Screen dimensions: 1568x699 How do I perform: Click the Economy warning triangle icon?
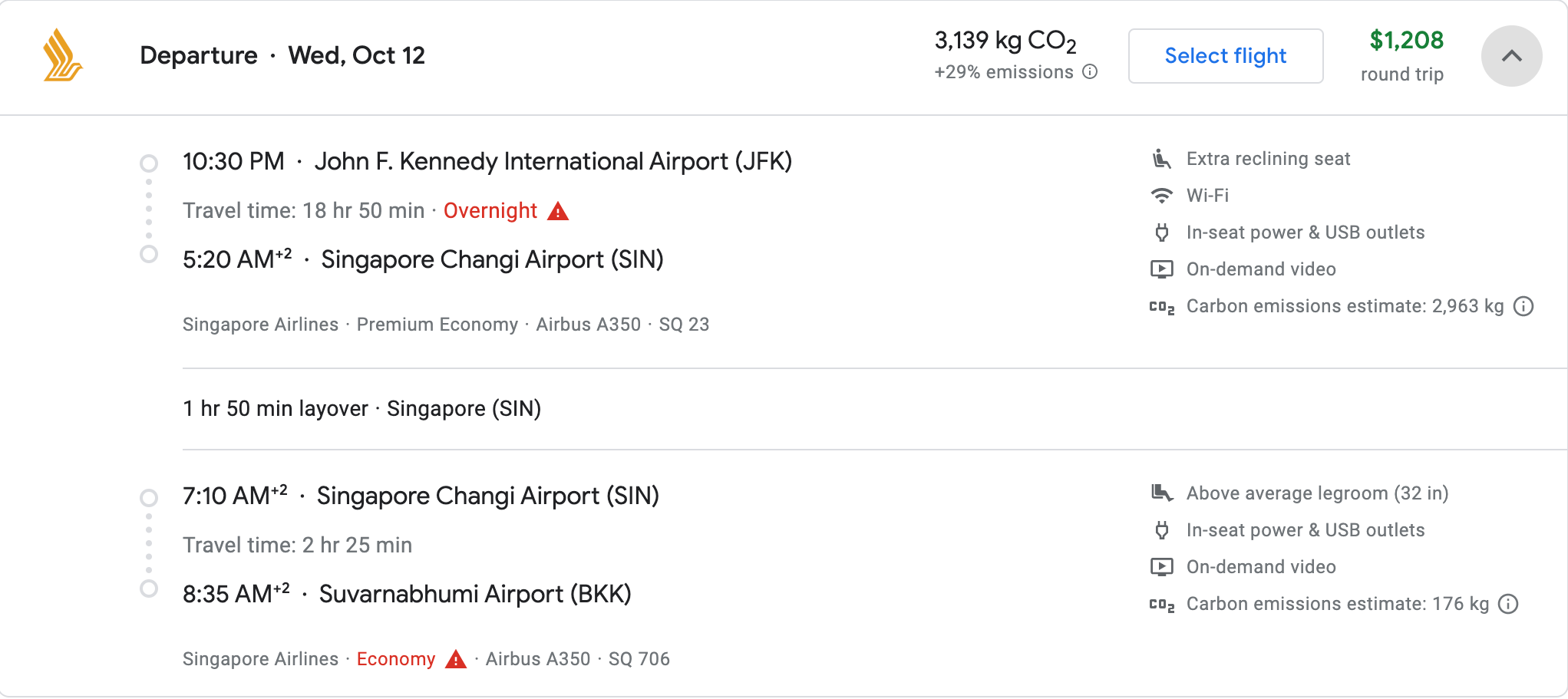pyautogui.click(x=456, y=659)
